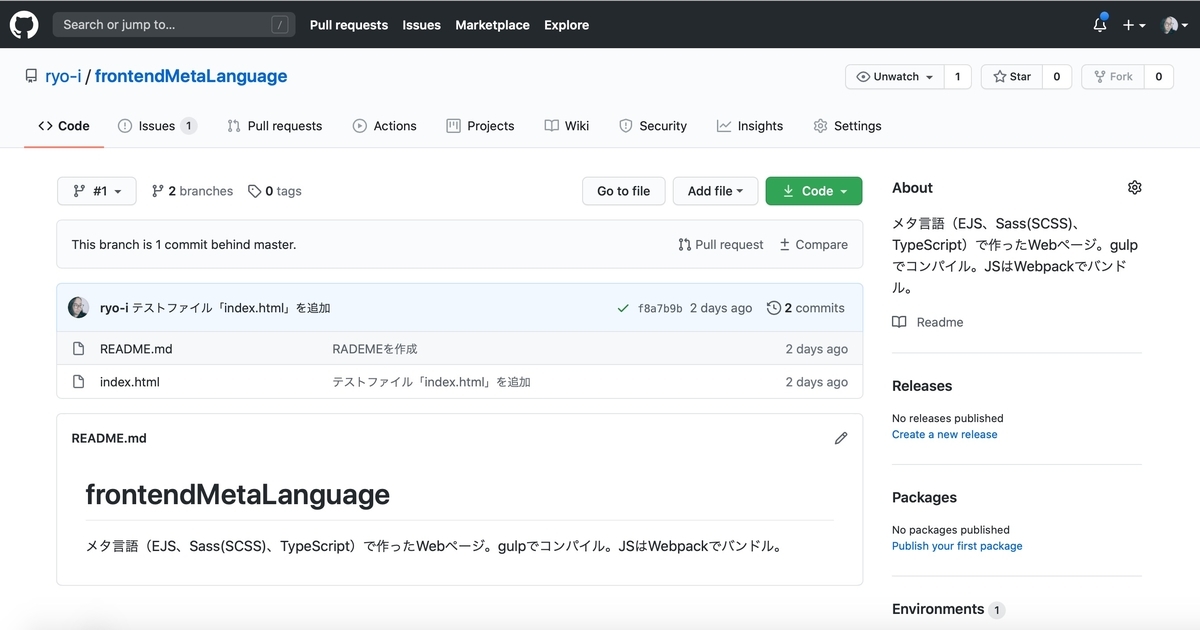Create a Pull request from this branch

[x=720, y=244]
